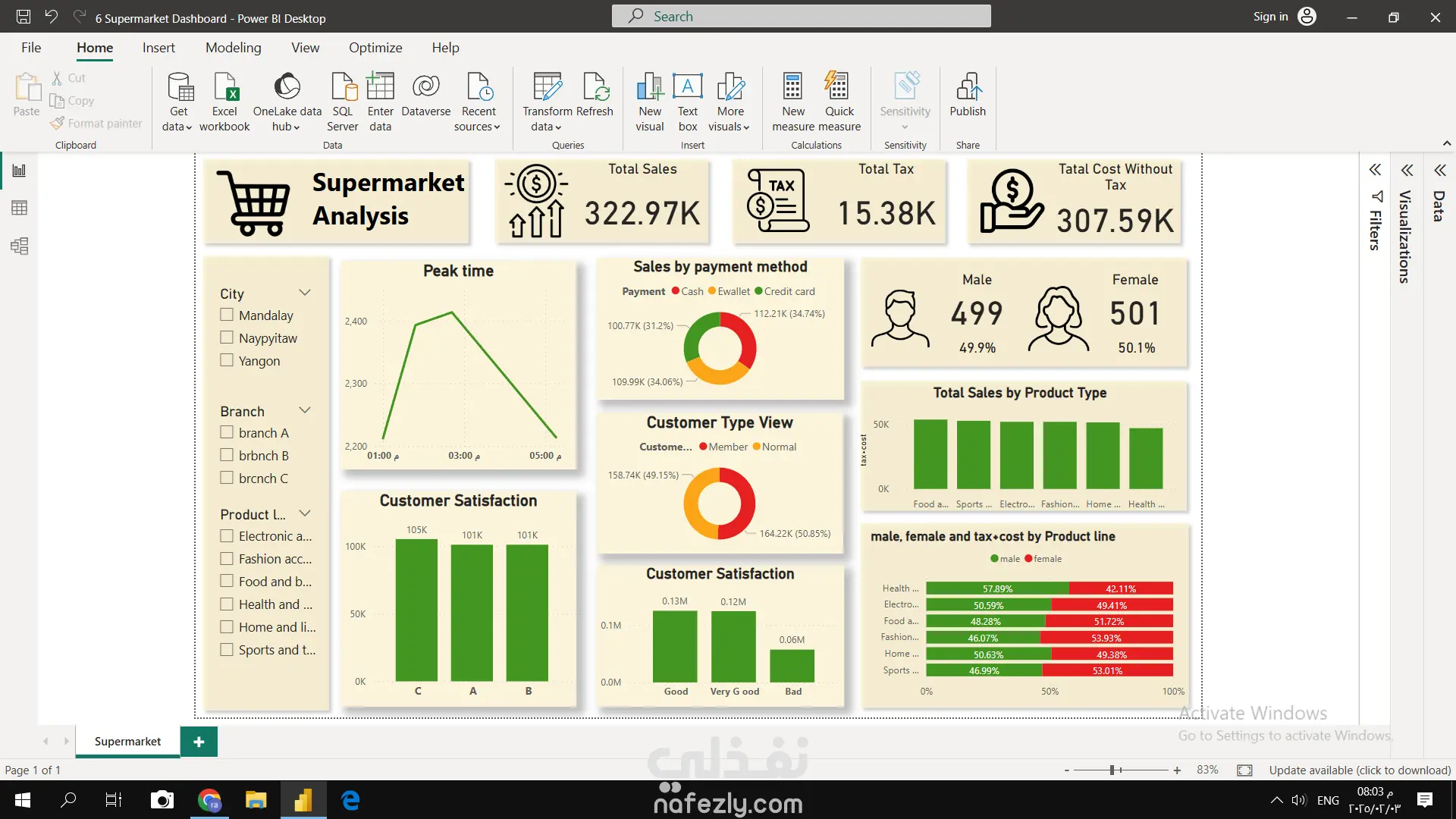Expand the Filters pane
This screenshot has height=819, width=1456.
(1375, 170)
